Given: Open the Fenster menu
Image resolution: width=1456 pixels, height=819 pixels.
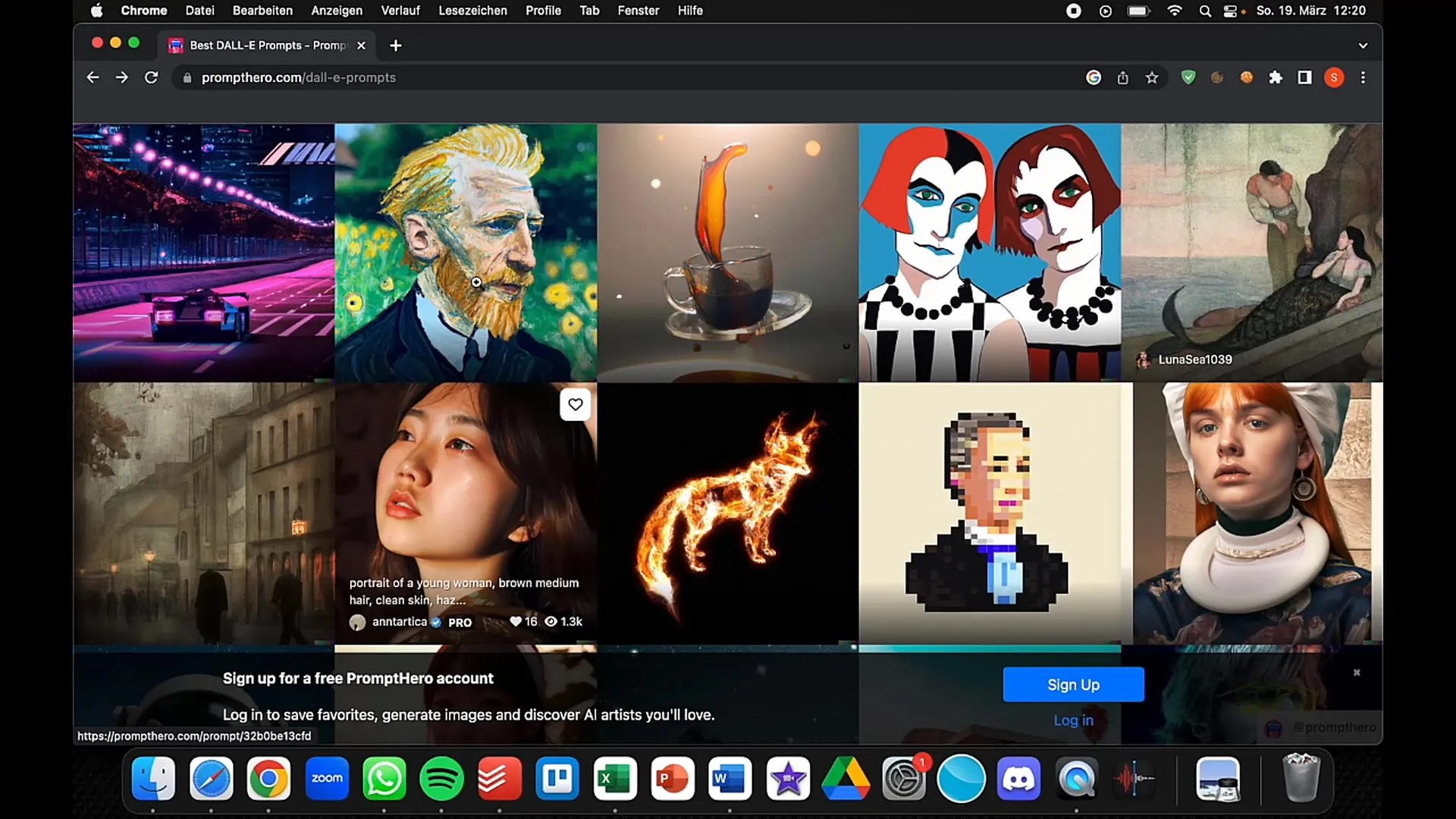Looking at the screenshot, I should pyautogui.click(x=639, y=11).
